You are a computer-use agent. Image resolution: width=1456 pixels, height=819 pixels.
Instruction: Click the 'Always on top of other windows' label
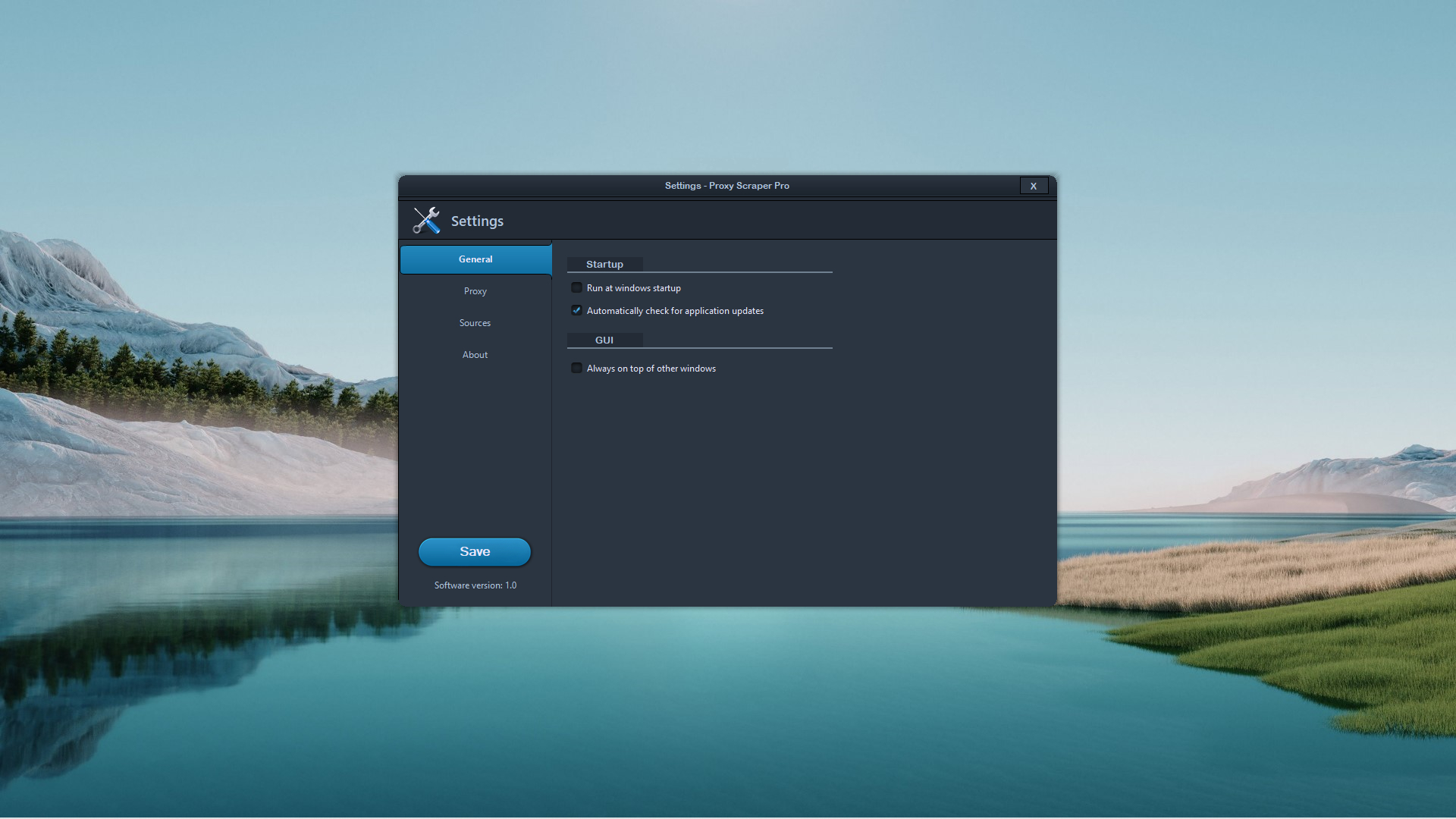[x=651, y=369]
